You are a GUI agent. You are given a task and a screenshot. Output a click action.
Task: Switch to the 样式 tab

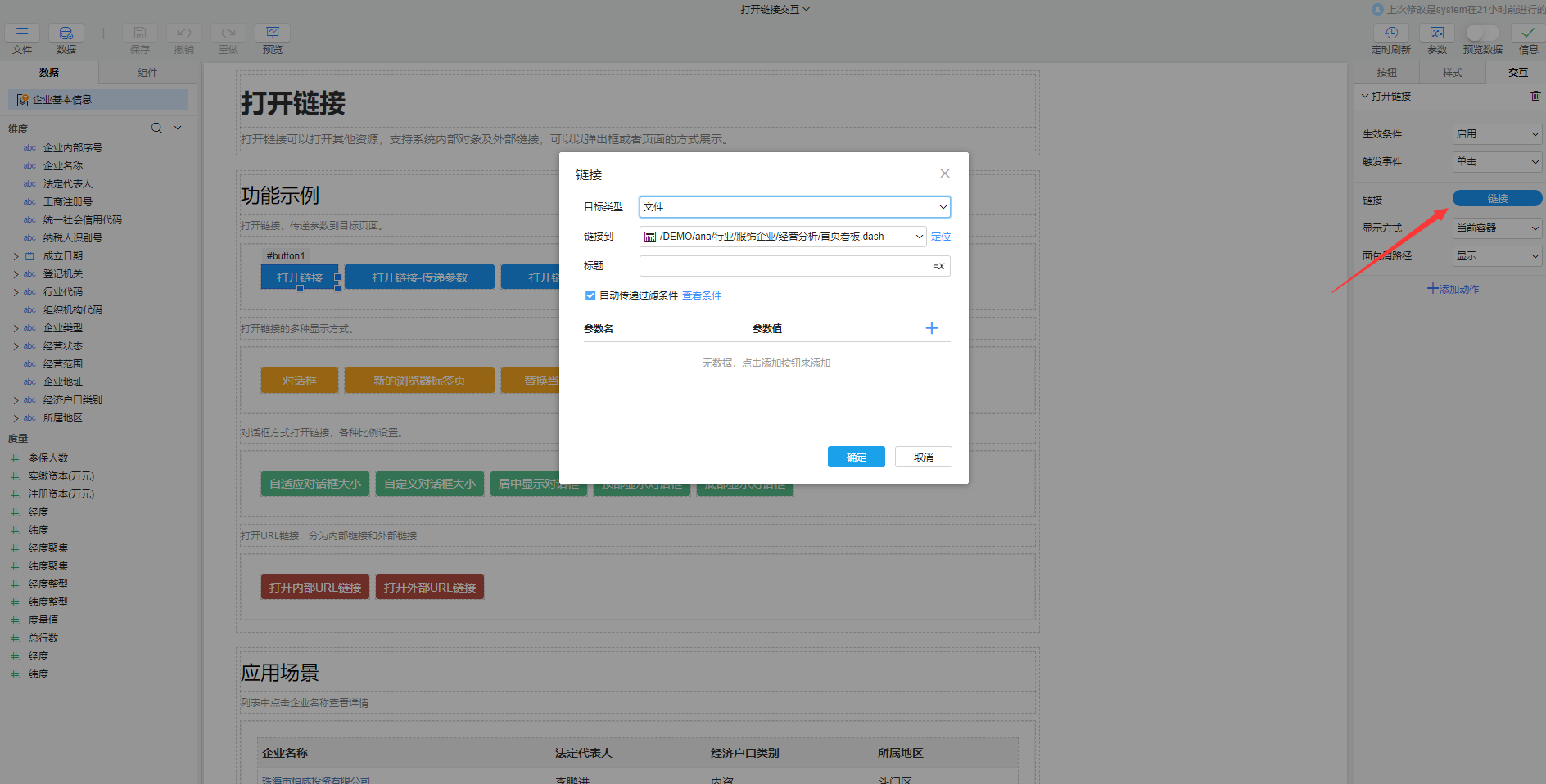(x=1452, y=73)
